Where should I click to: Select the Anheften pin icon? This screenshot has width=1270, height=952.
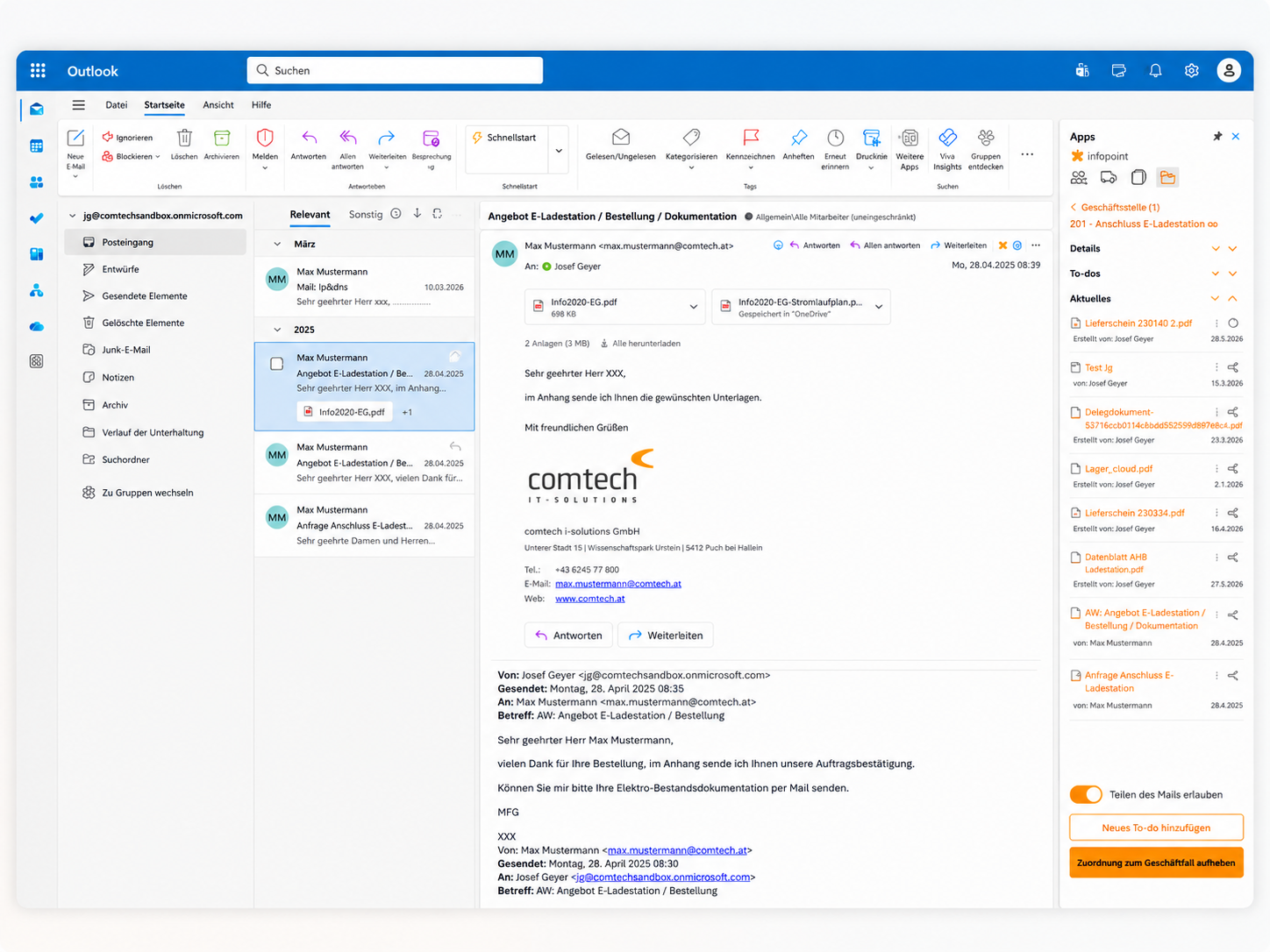[798, 138]
